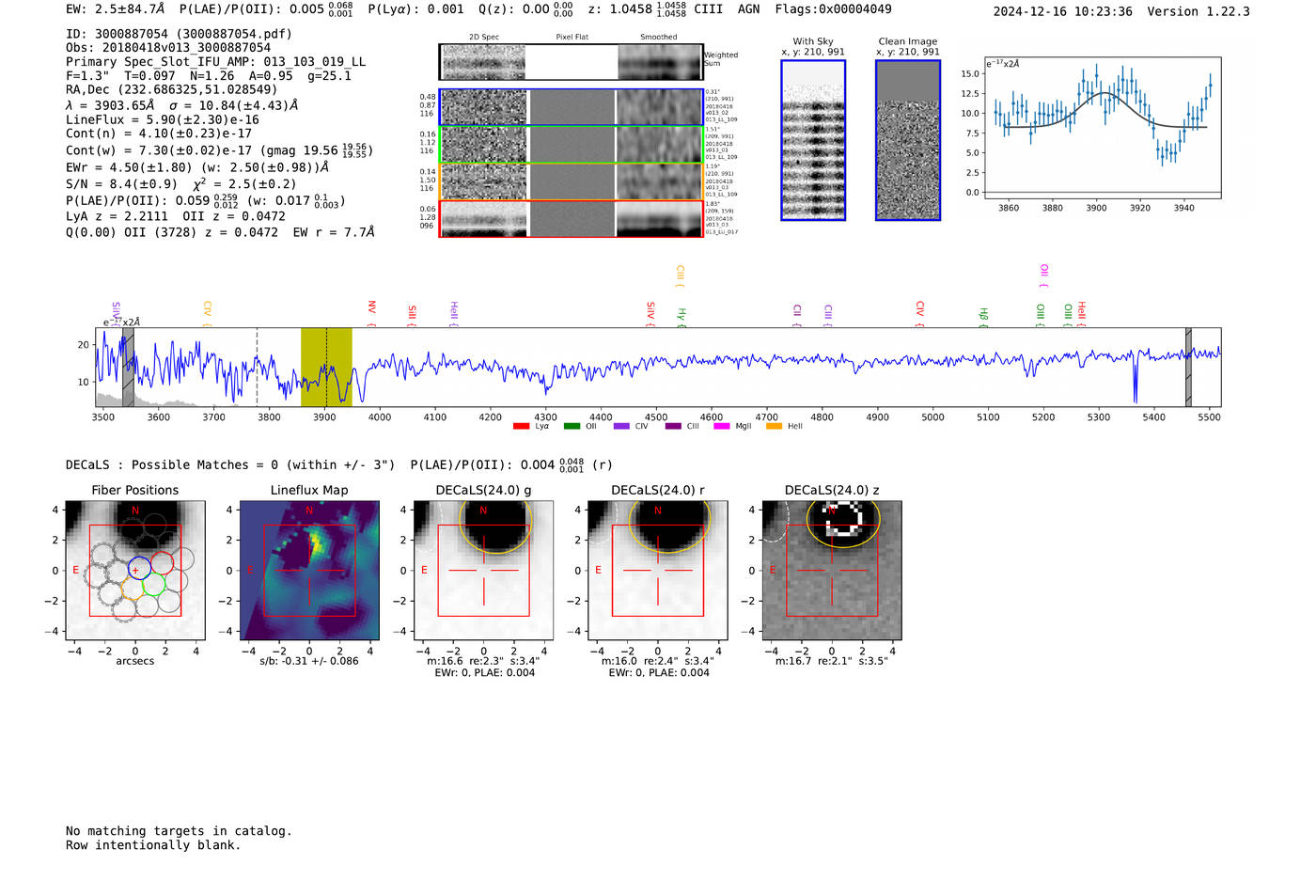Click the 2024-12-16 10:23:36 timestamp

[x=1063, y=12]
